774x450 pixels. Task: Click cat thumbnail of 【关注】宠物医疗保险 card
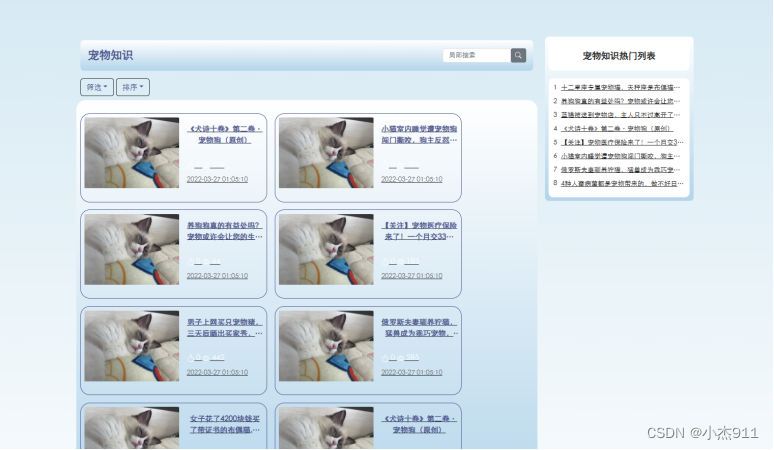point(326,249)
